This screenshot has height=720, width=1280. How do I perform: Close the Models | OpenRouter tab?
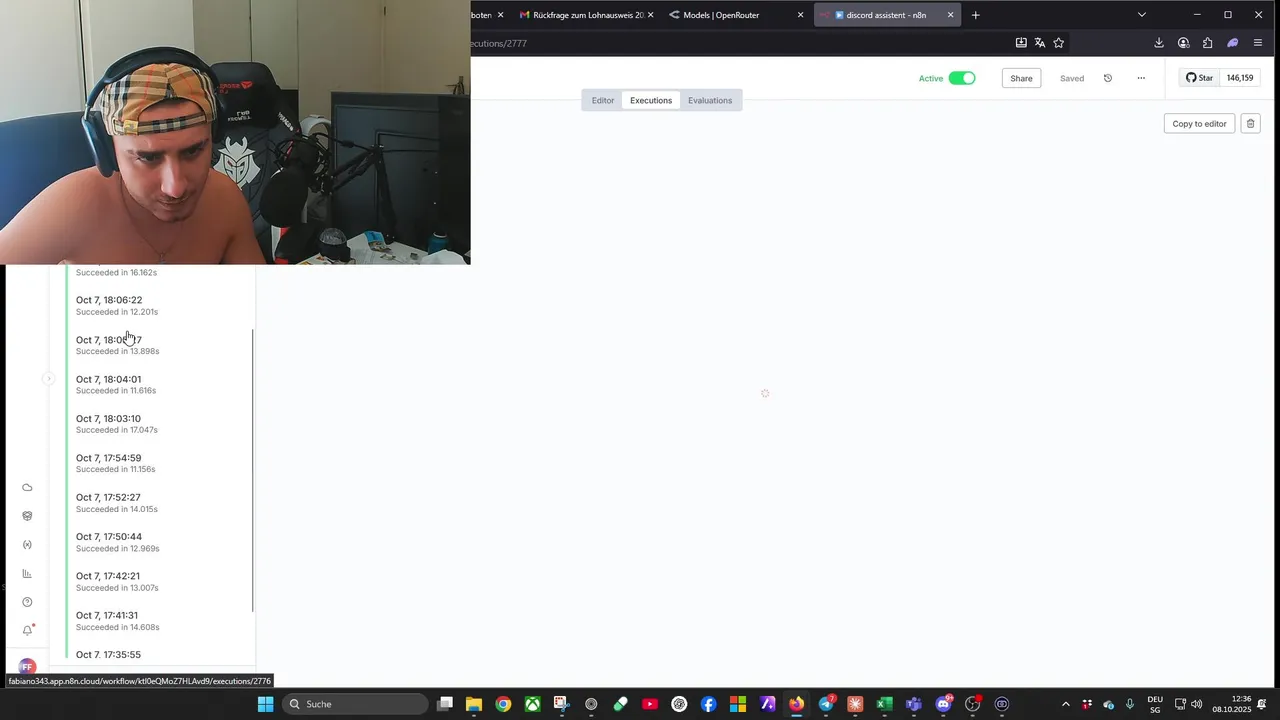click(800, 15)
